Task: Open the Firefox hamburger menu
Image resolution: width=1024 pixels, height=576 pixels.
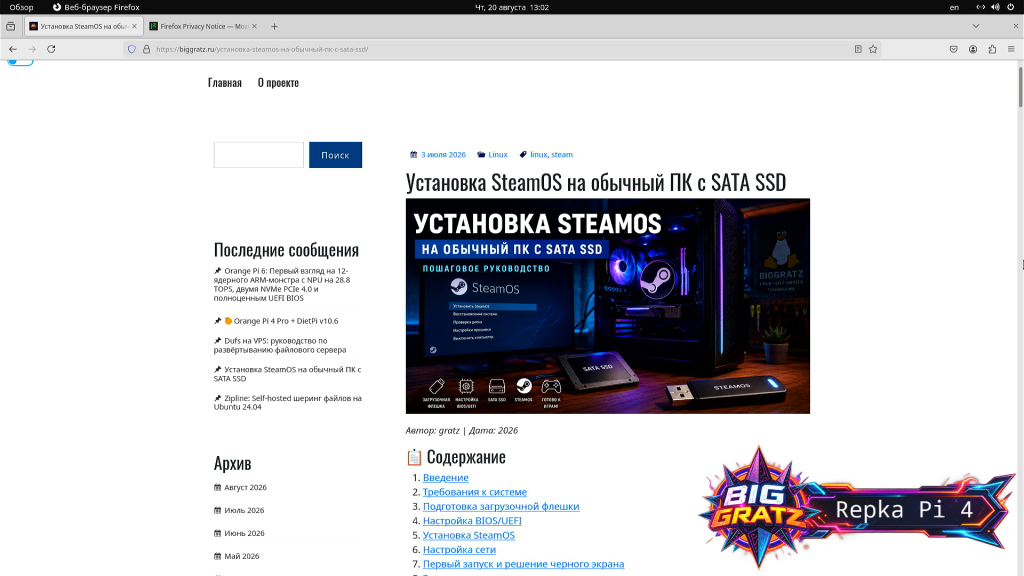Action: 1011,49
